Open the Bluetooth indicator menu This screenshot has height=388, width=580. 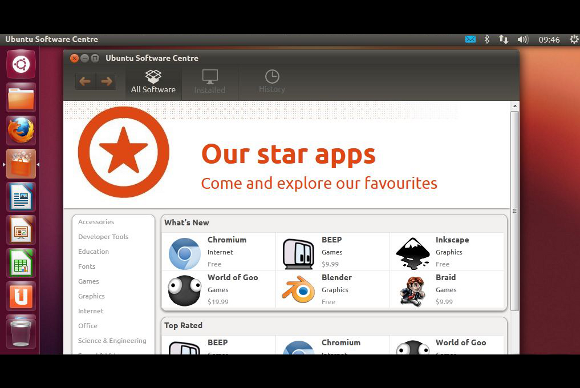coord(487,39)
